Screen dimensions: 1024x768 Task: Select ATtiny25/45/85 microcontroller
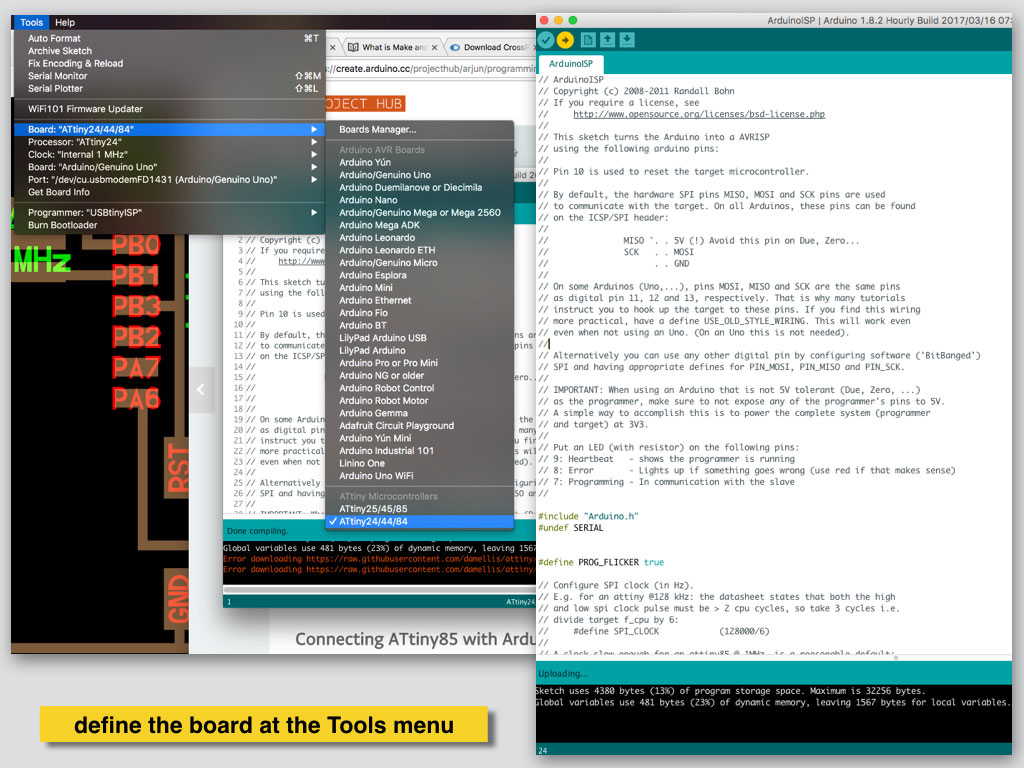point(419,509)
